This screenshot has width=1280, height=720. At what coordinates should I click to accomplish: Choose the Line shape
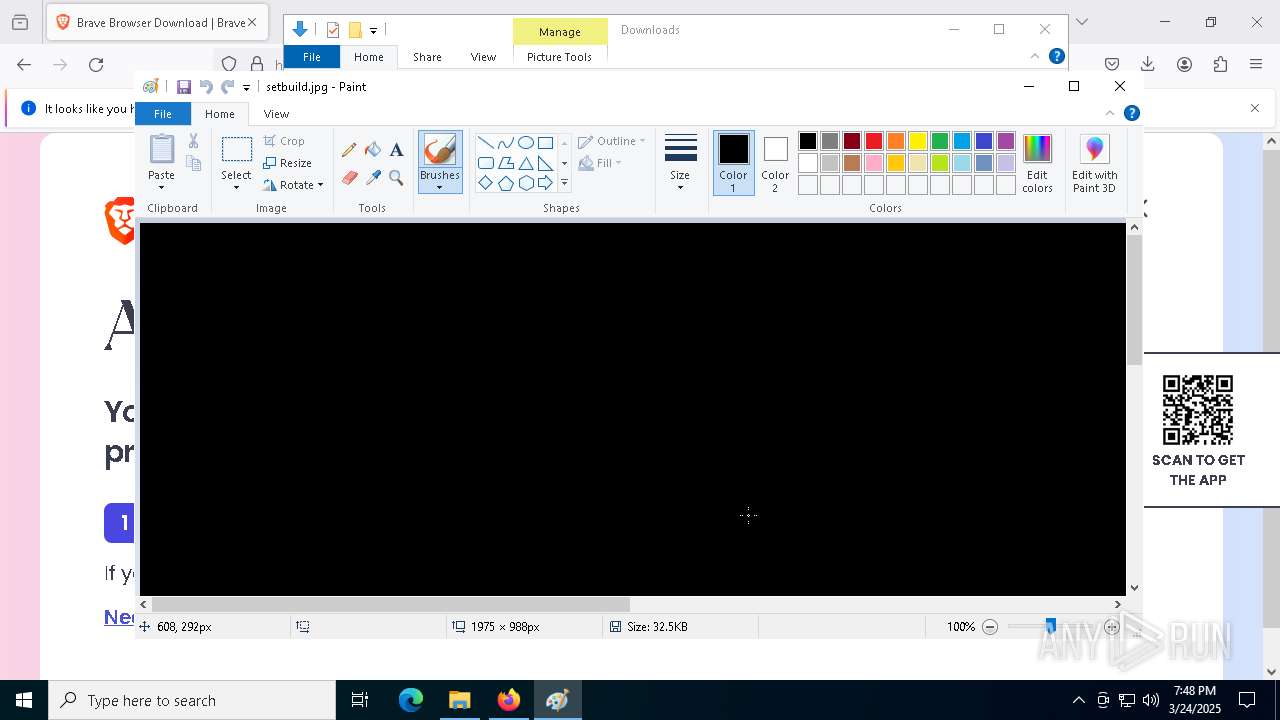[x=485, y=142]
